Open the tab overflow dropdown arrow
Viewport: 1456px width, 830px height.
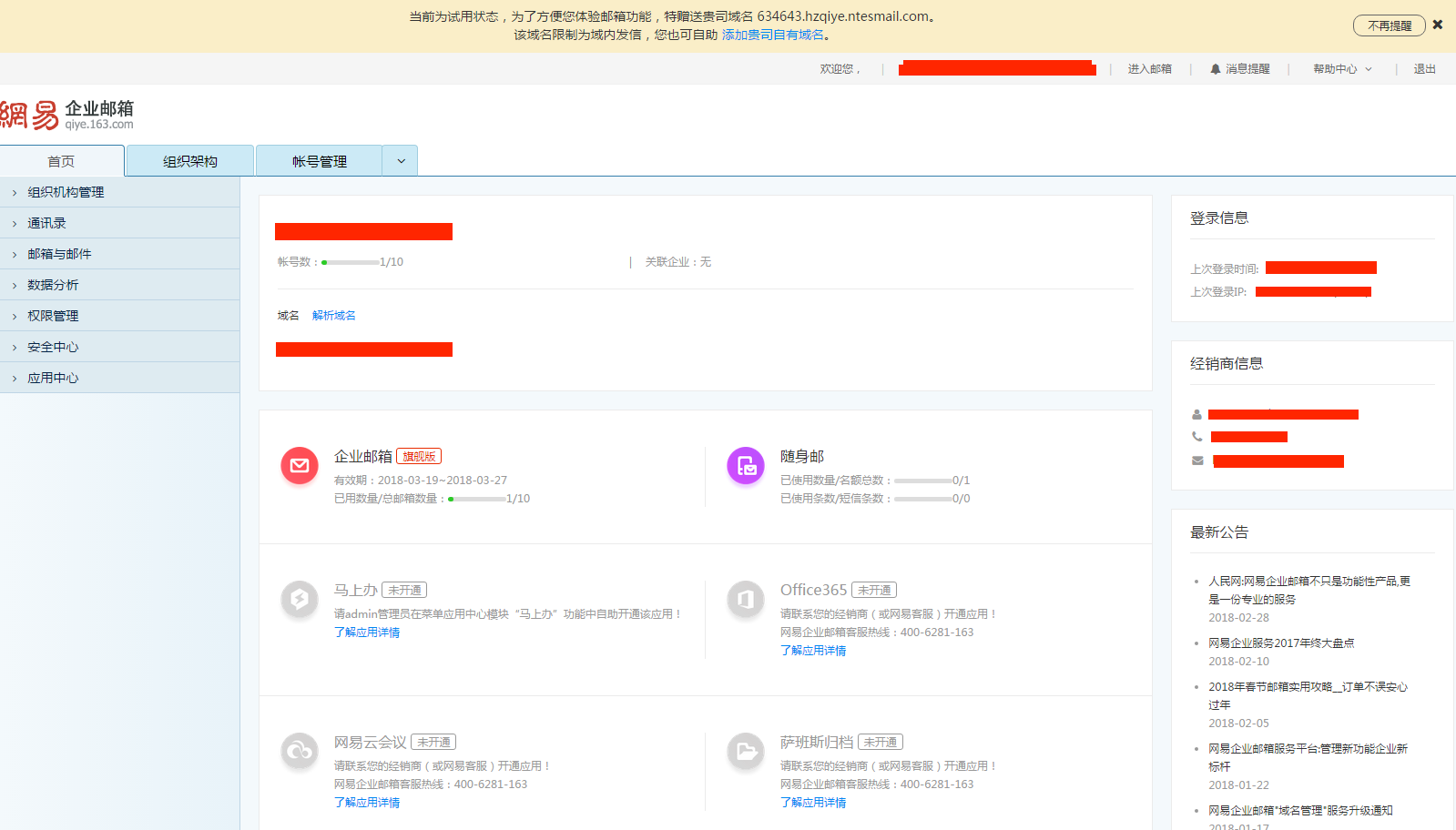401,161
